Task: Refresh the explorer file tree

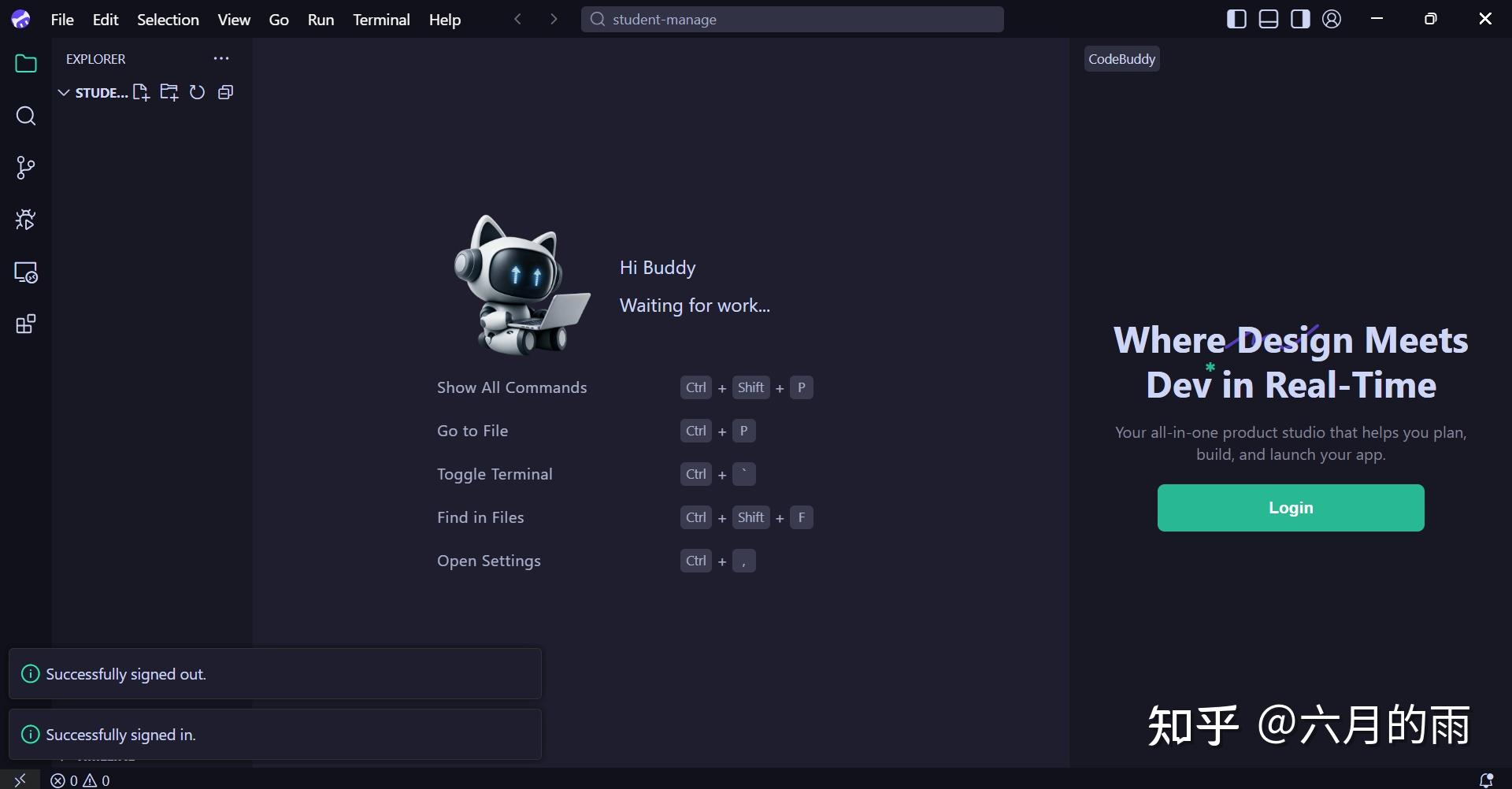Action: point(196,92)
